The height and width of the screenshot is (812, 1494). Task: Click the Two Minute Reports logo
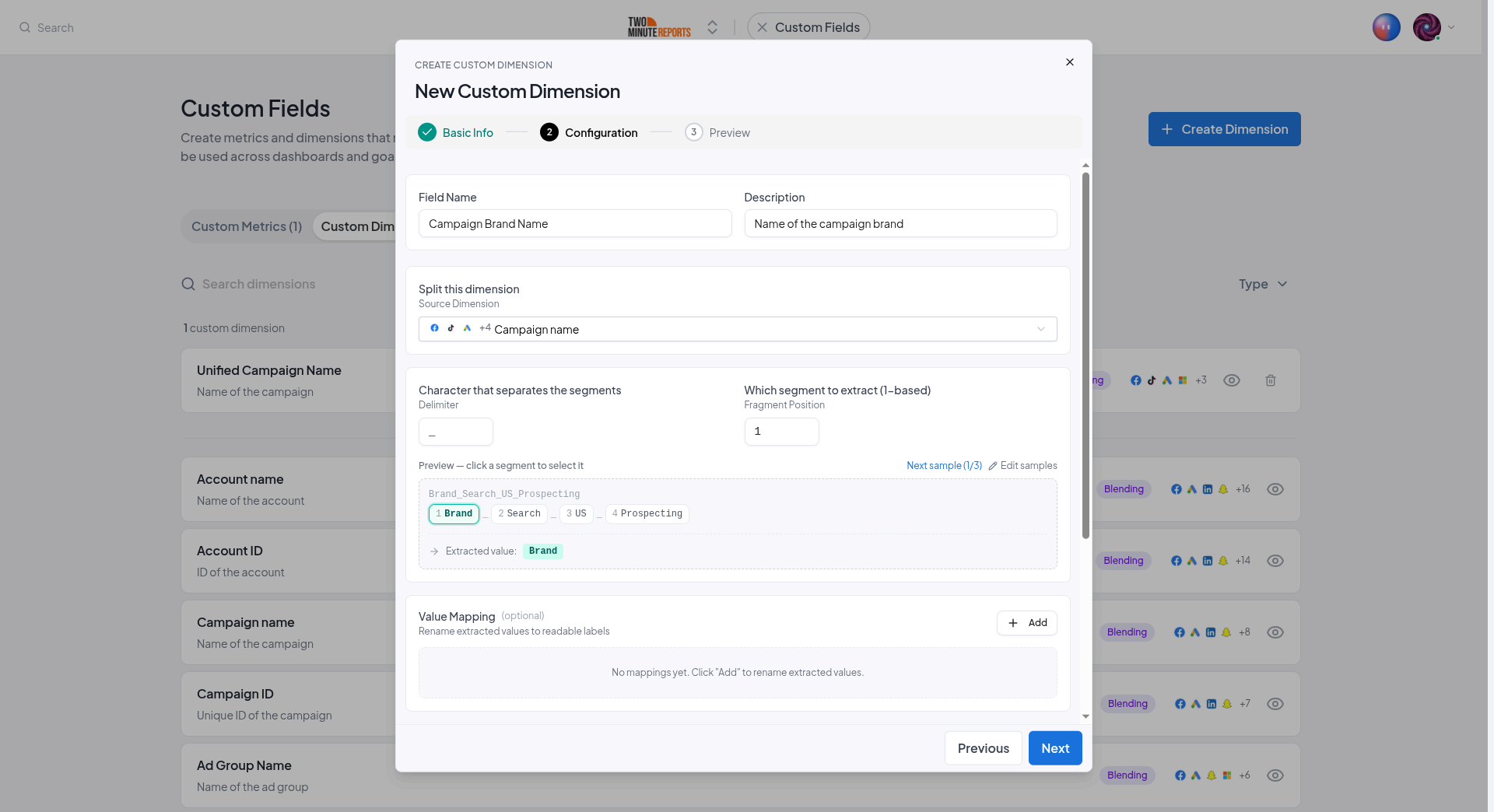[x=659, y=27]
